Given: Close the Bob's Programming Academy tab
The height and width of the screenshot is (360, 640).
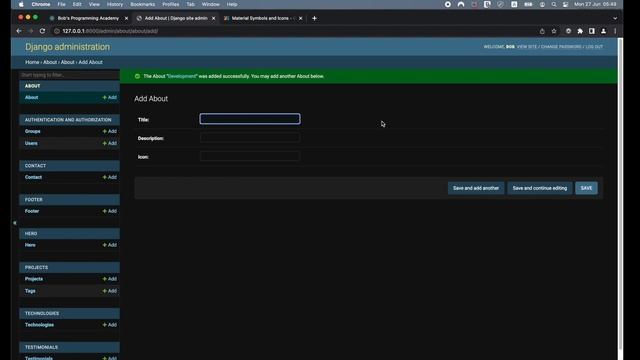Looking at the screenshot, I should pos(126,18).
